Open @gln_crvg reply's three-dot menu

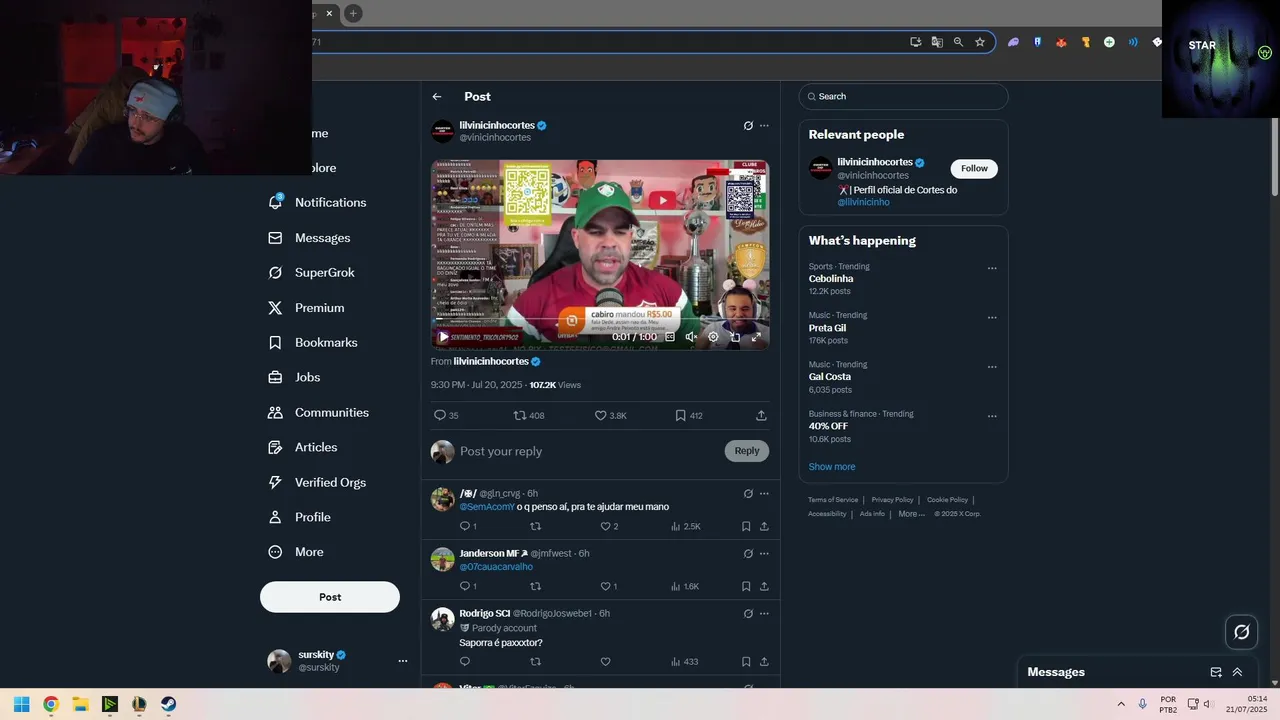[x=764, y=494]
